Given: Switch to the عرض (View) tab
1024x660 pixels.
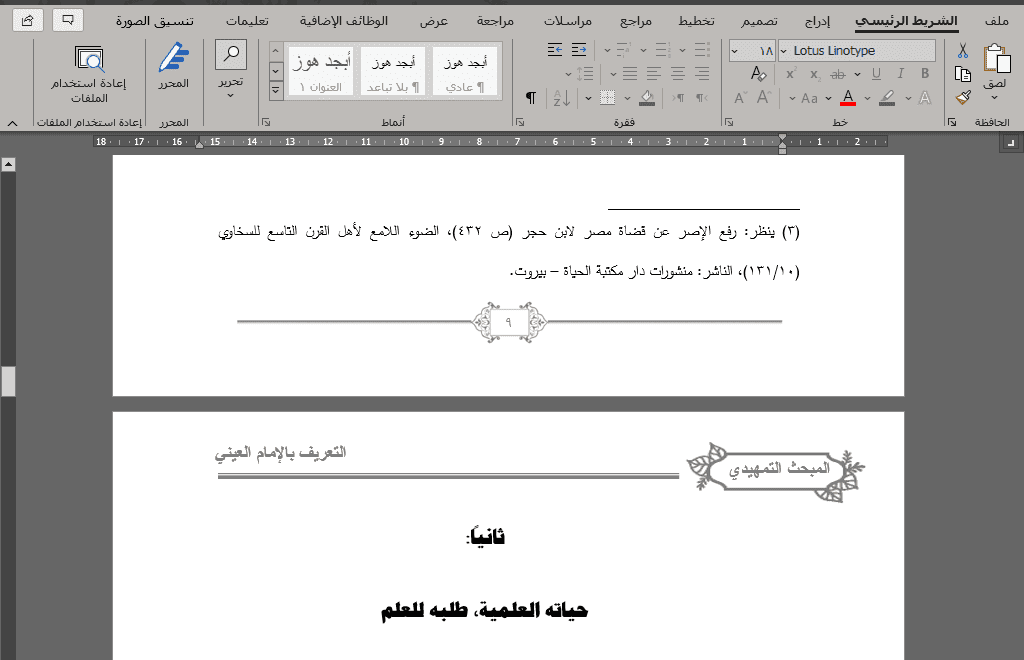Looking at the screenshot, I should click(434, 21).
